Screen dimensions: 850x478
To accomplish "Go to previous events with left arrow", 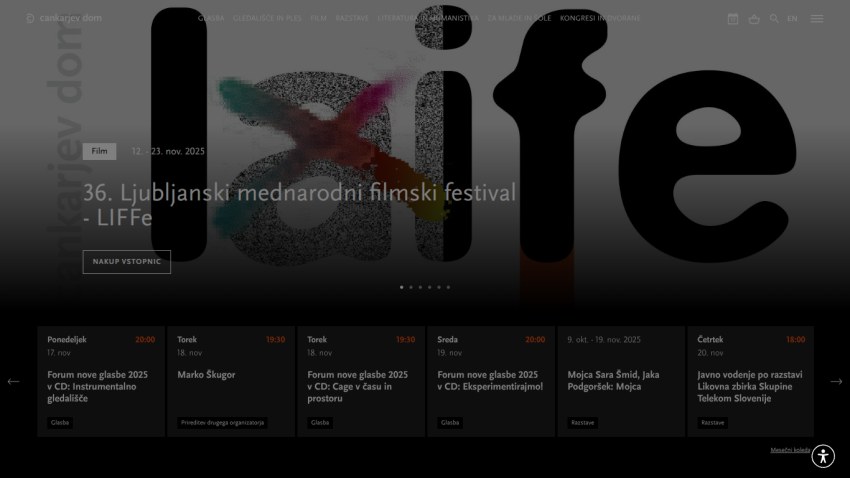I will [14, 382].
